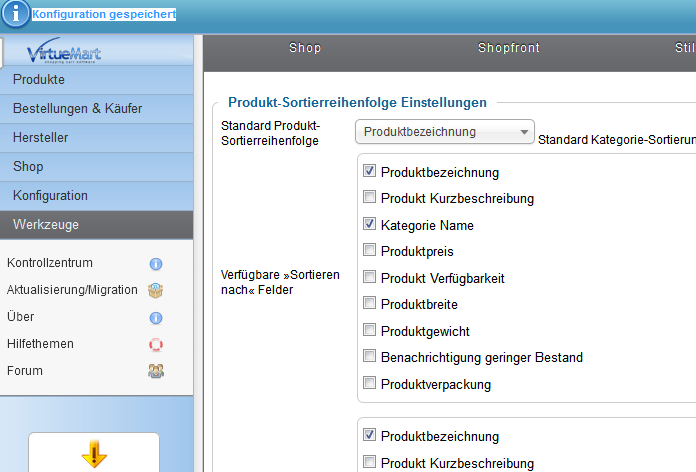Uncheck the Kategorie Name checkbox

point(370,224)
